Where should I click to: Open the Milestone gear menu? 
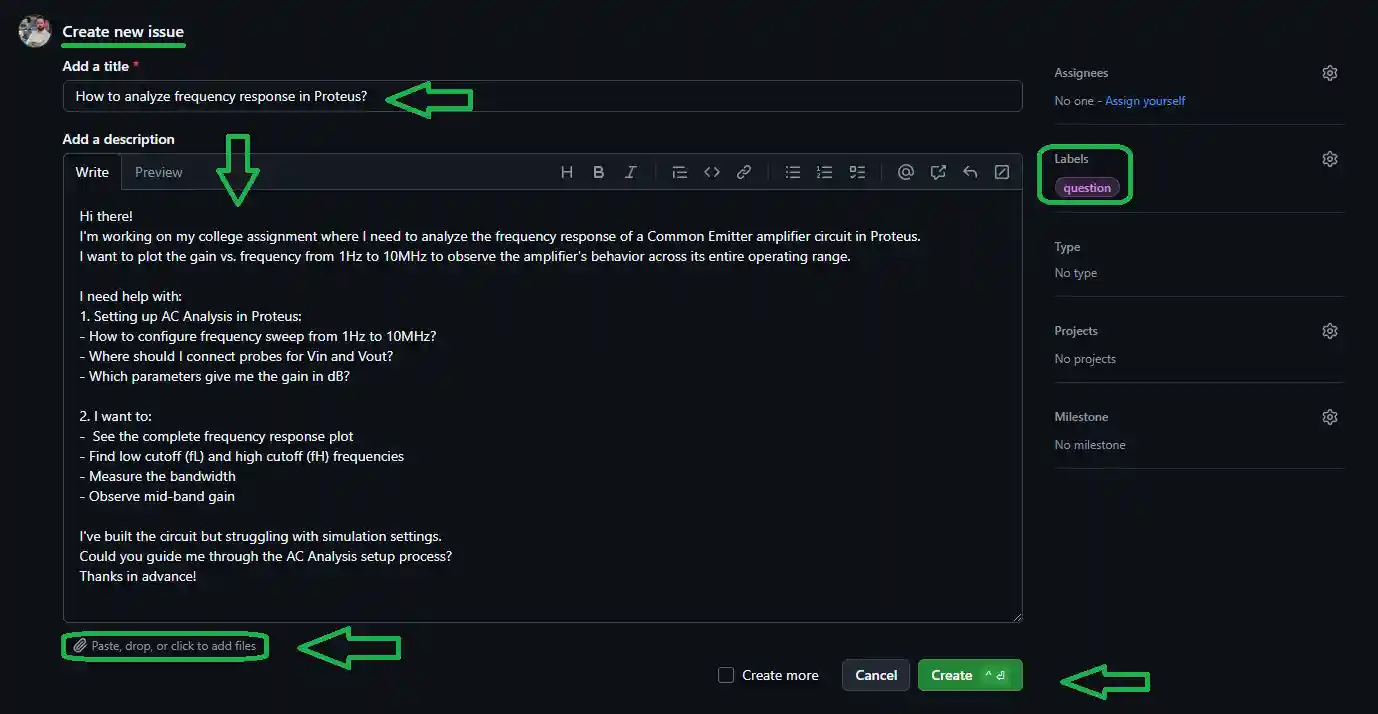click(x=1329, y=417)
